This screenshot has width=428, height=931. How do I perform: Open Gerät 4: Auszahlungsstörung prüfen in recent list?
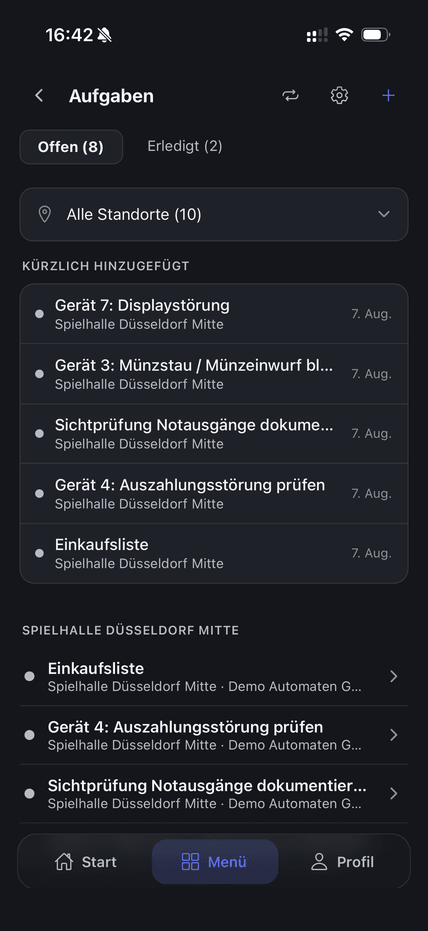point(214,493)
